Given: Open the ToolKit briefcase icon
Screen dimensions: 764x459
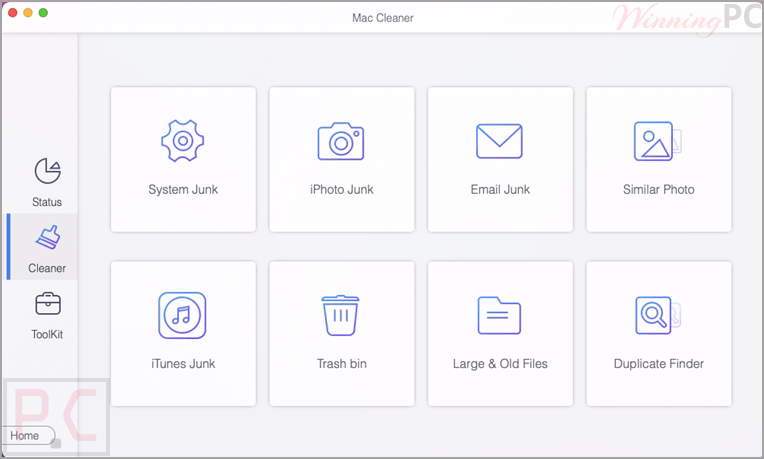Looking at the screenshot, I should 48,304.
